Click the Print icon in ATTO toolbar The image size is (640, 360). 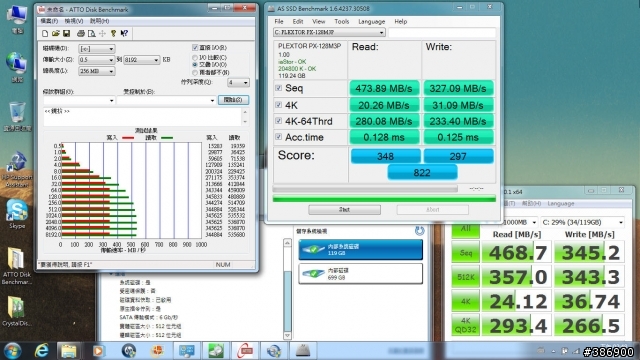(x=81, y=33)
